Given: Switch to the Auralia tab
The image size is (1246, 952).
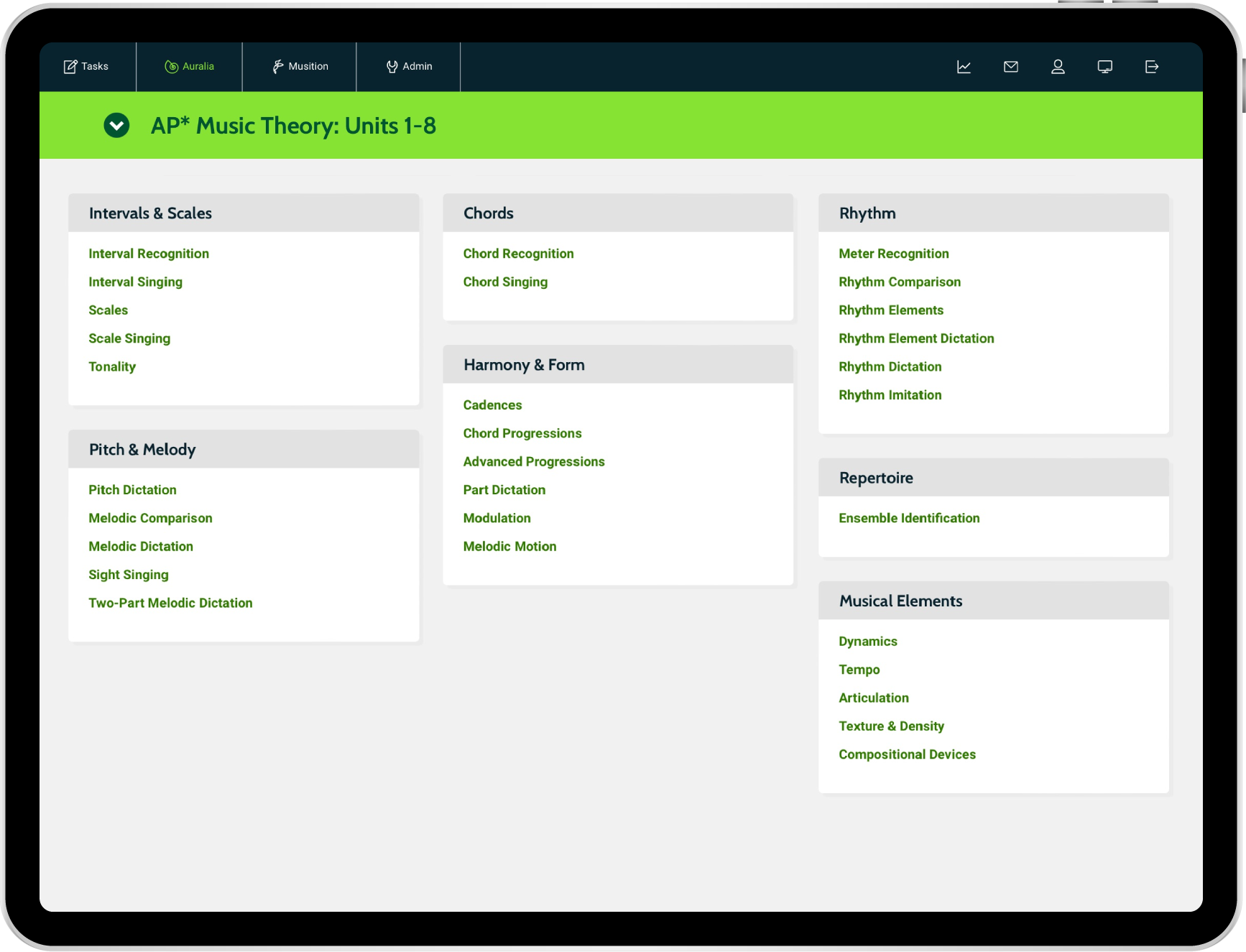Looking at the screenshot, I should pos(190,67).
